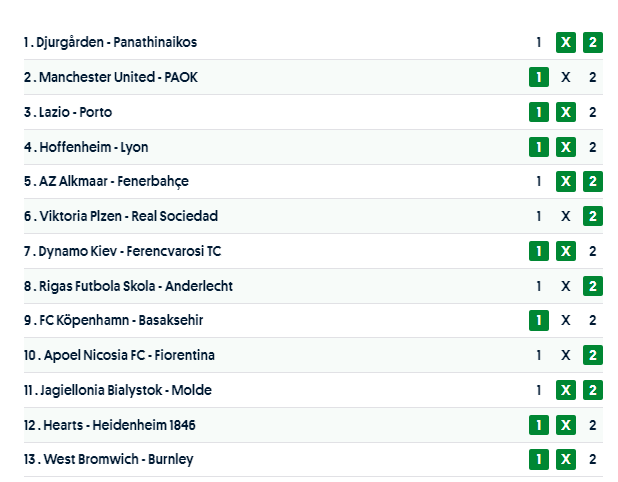The width and height of the screenshot is (618, 482).
Task: Select the 2 outcome for Hearts - Heidenheim 1846
Action: point(592,425)
